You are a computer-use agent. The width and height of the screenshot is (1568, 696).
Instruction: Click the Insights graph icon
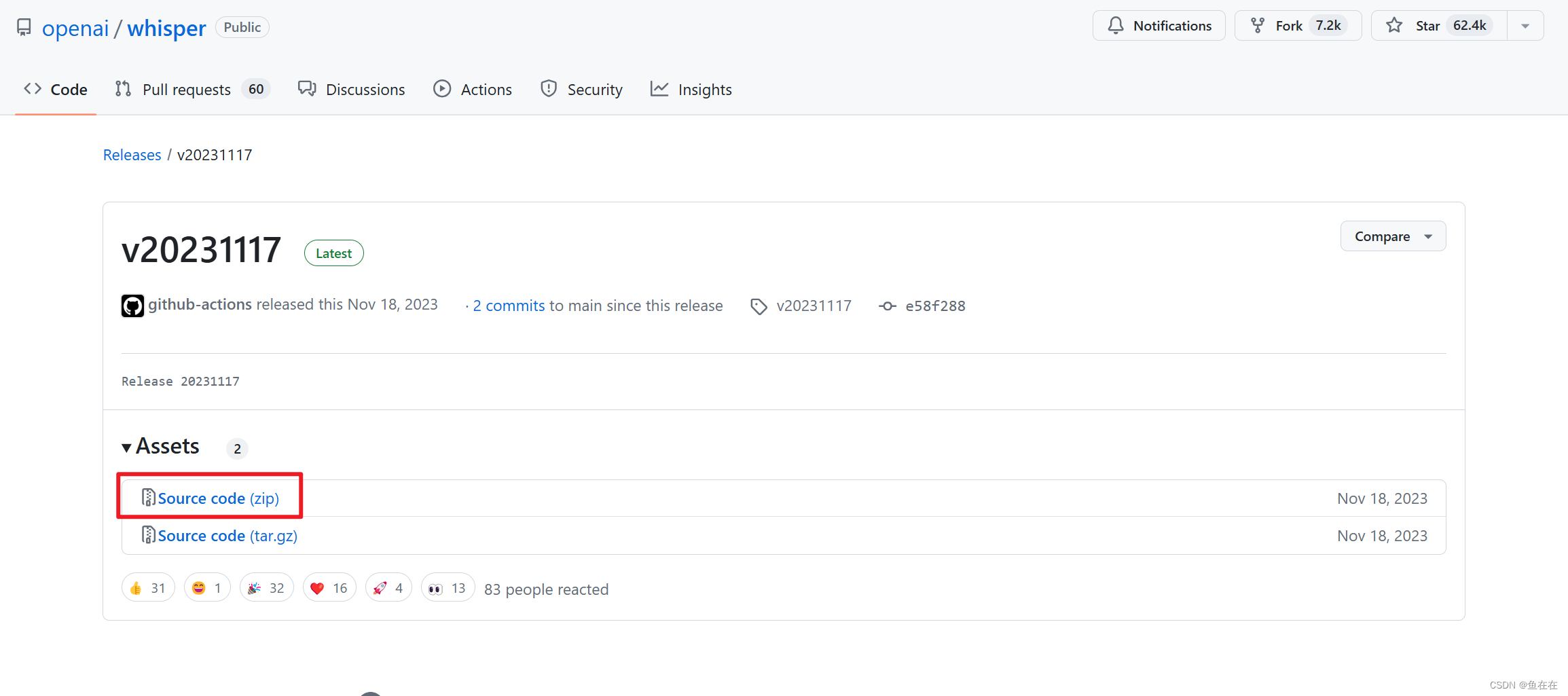pyautogui.click(x=659, y=89)
